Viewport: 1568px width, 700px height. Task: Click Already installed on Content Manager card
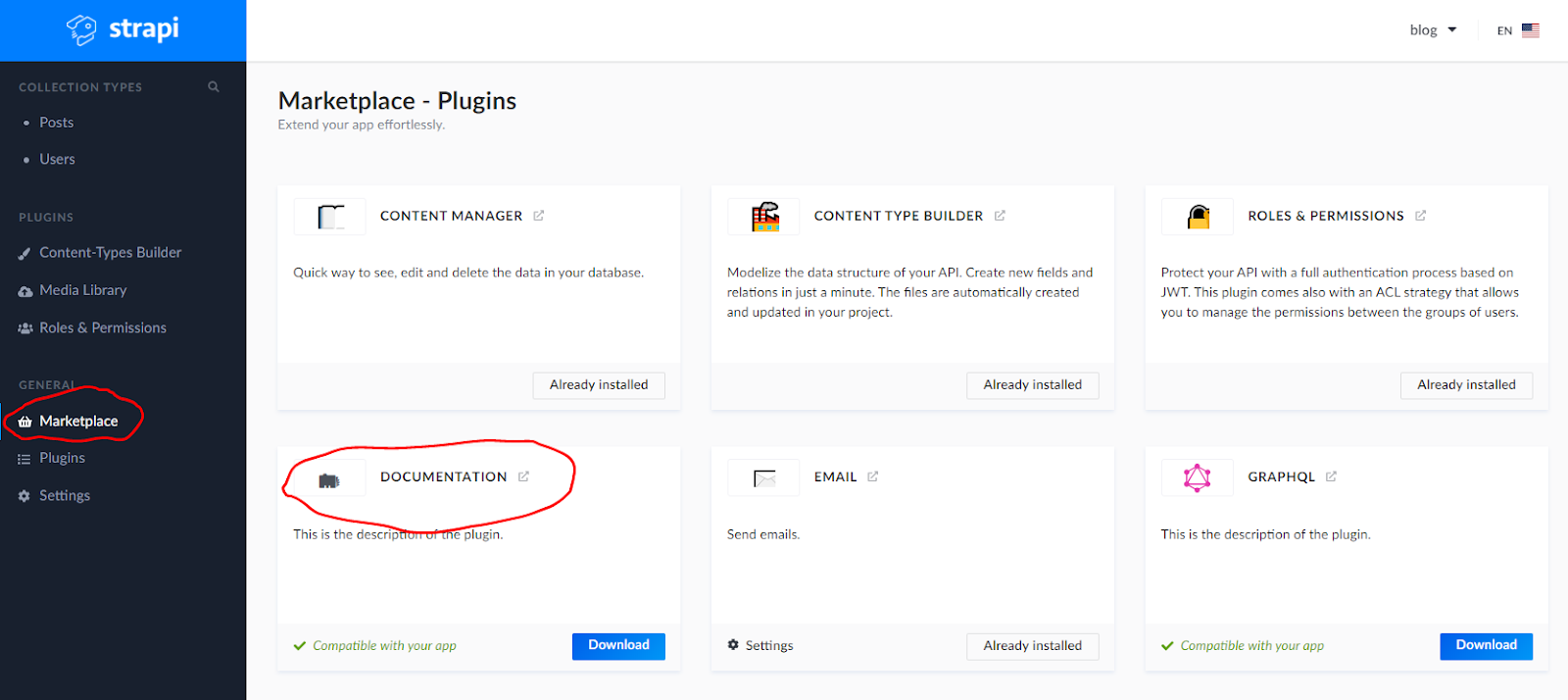[x=599, y=385]
